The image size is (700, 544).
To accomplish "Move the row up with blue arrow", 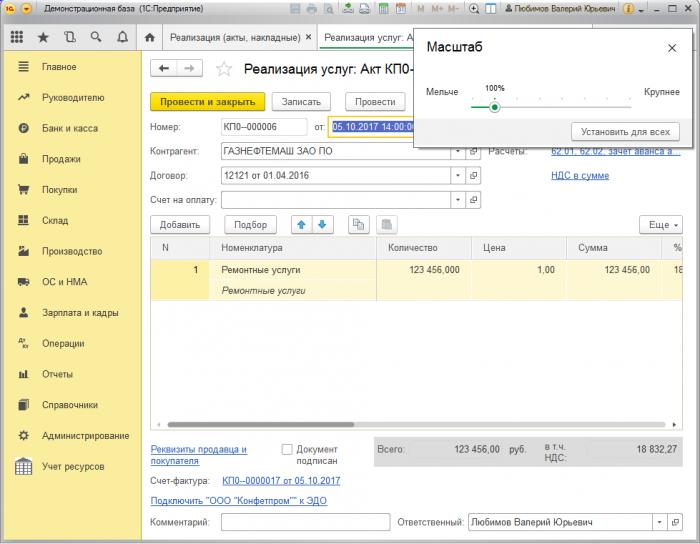I will [302, 224].
